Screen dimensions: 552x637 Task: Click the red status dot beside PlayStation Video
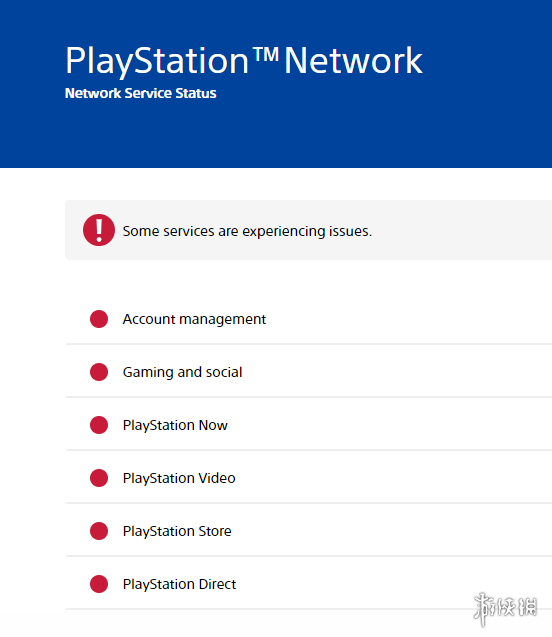pyautogui.click(x=99, y=478)
